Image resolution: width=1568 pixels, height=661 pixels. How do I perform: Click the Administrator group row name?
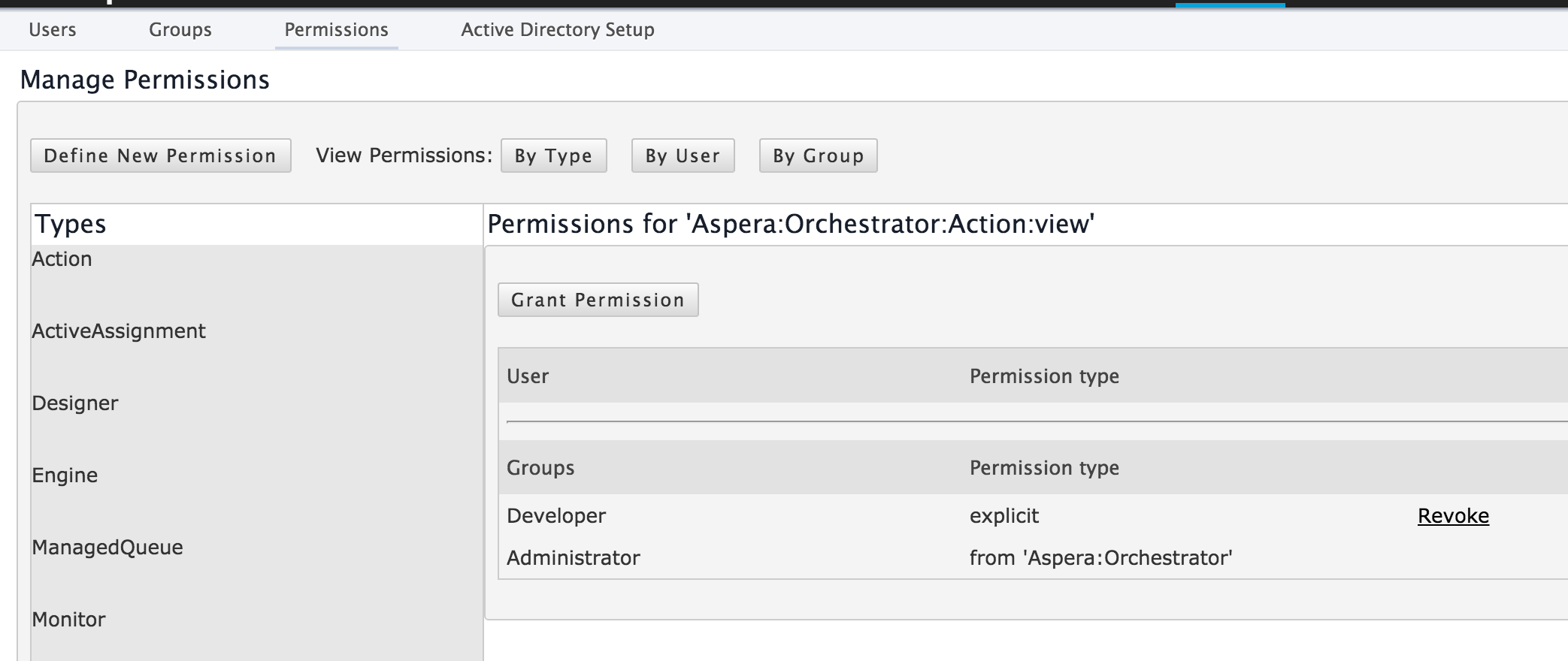coord(574,558)
